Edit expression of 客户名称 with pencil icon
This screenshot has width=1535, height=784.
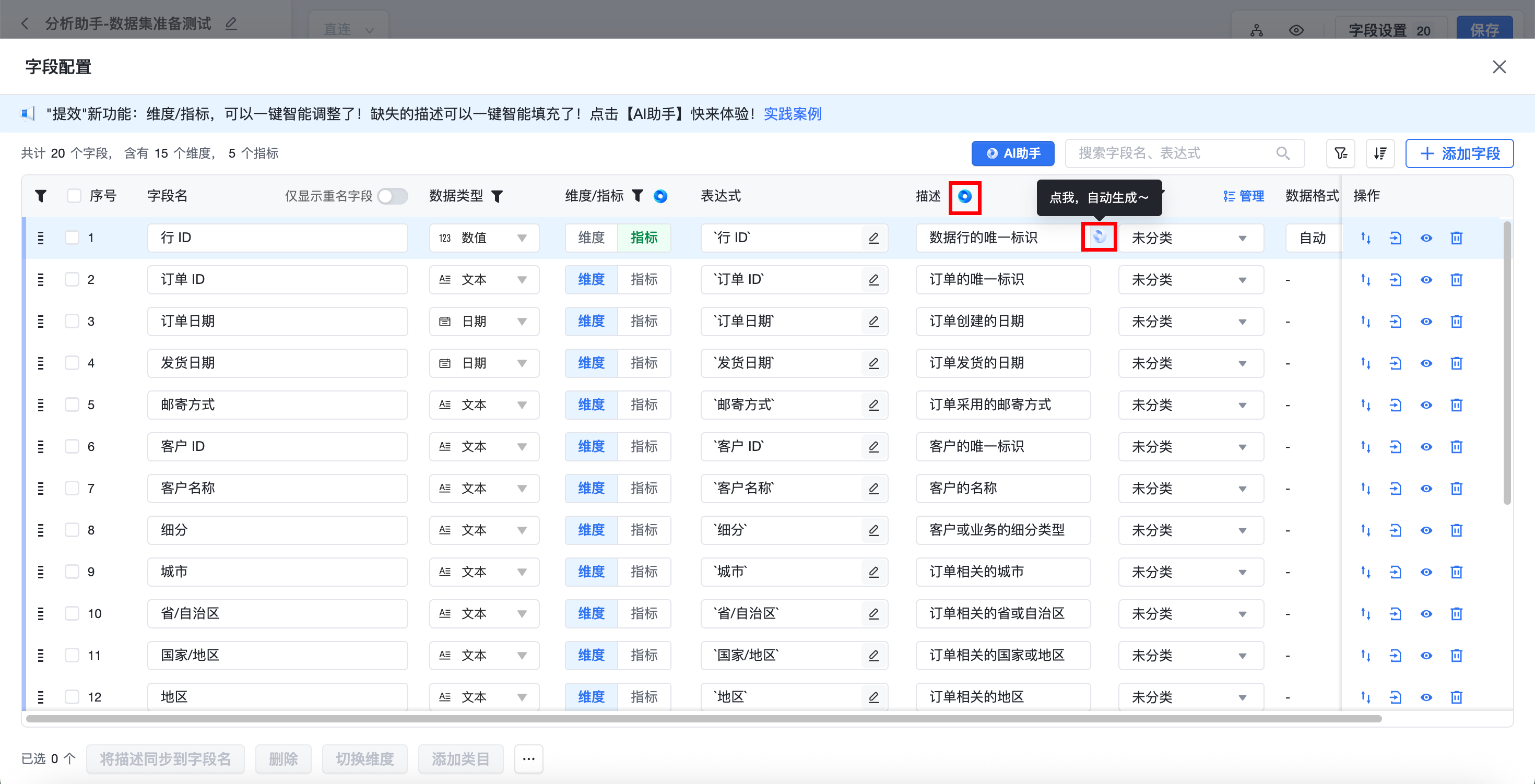coord(873,488)
